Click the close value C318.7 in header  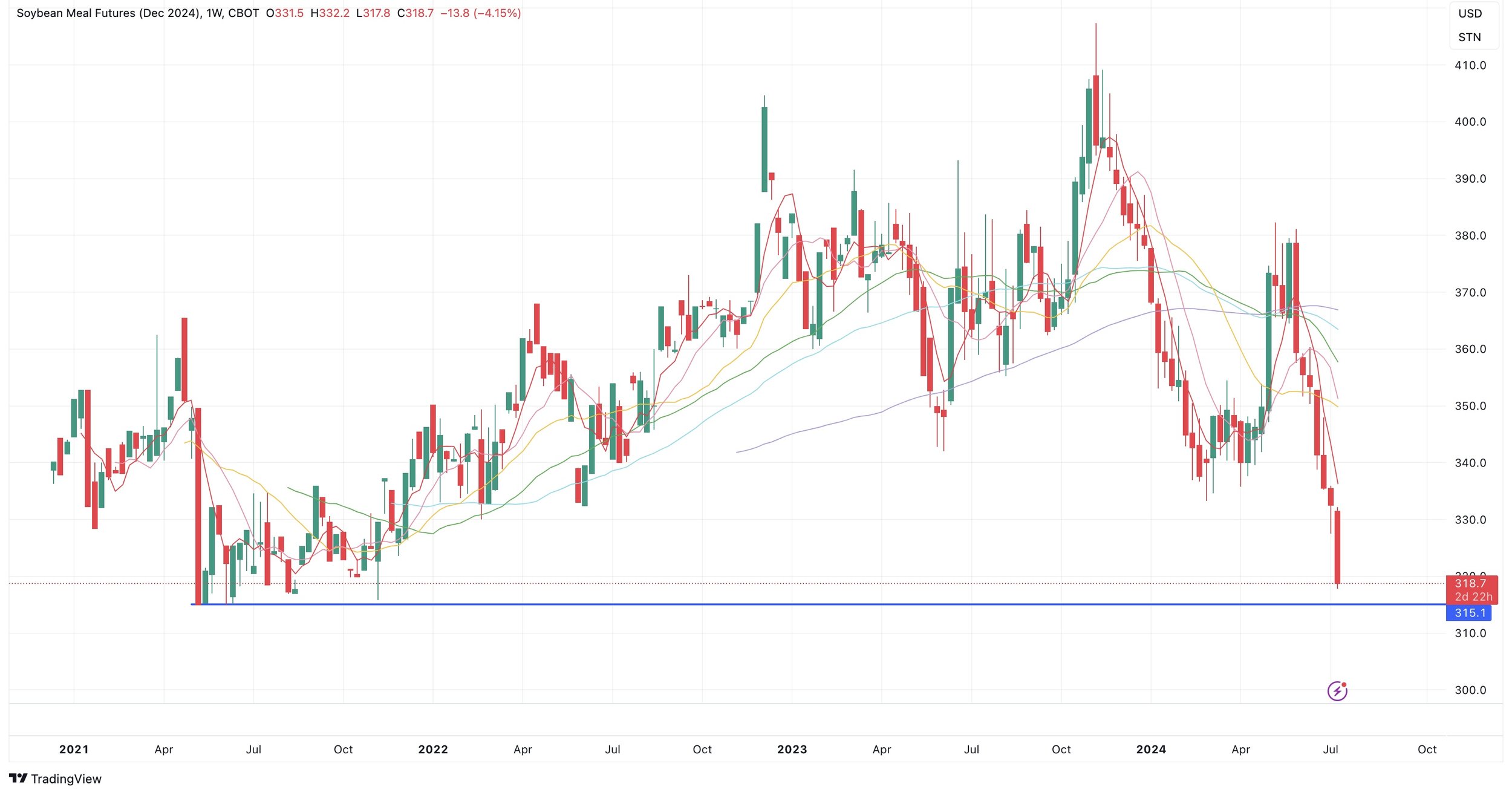[x=415, y=13]
